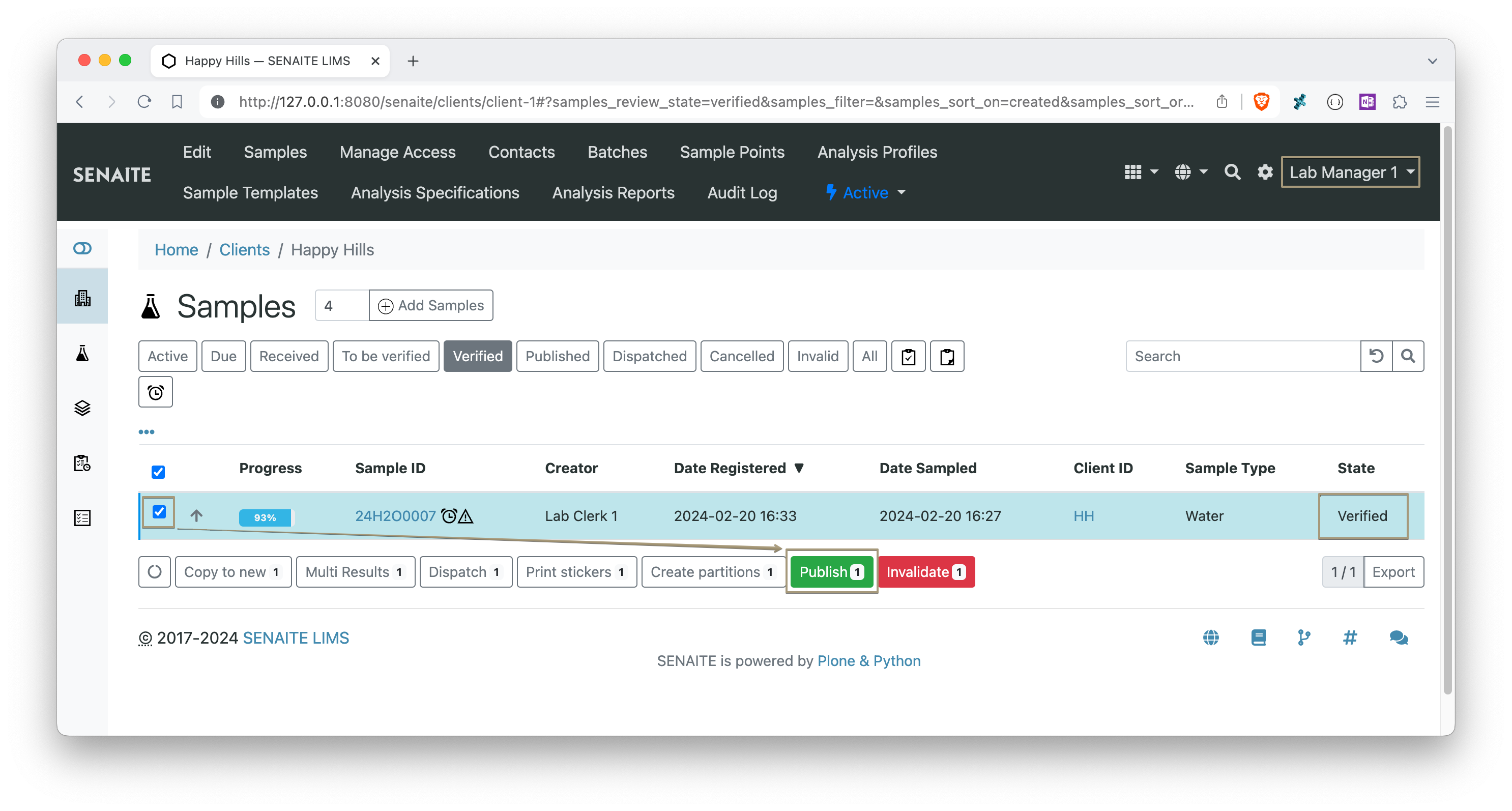Viewport: 1512px width, 811px height.
Task: Click the partial-clipboard filter icon next to it
Action: coord(947,356)
